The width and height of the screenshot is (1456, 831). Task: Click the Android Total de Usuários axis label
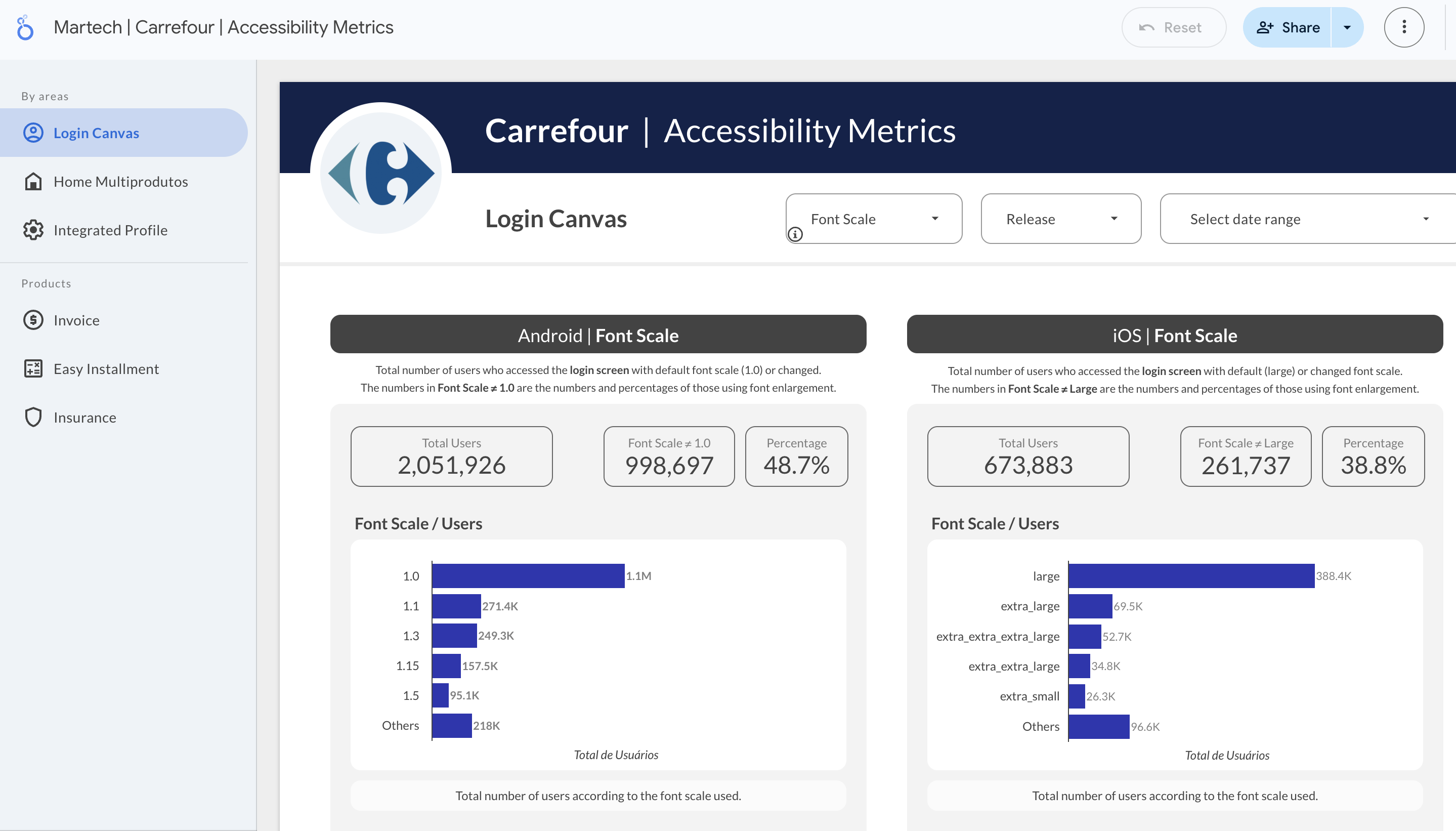pos(616,755)
